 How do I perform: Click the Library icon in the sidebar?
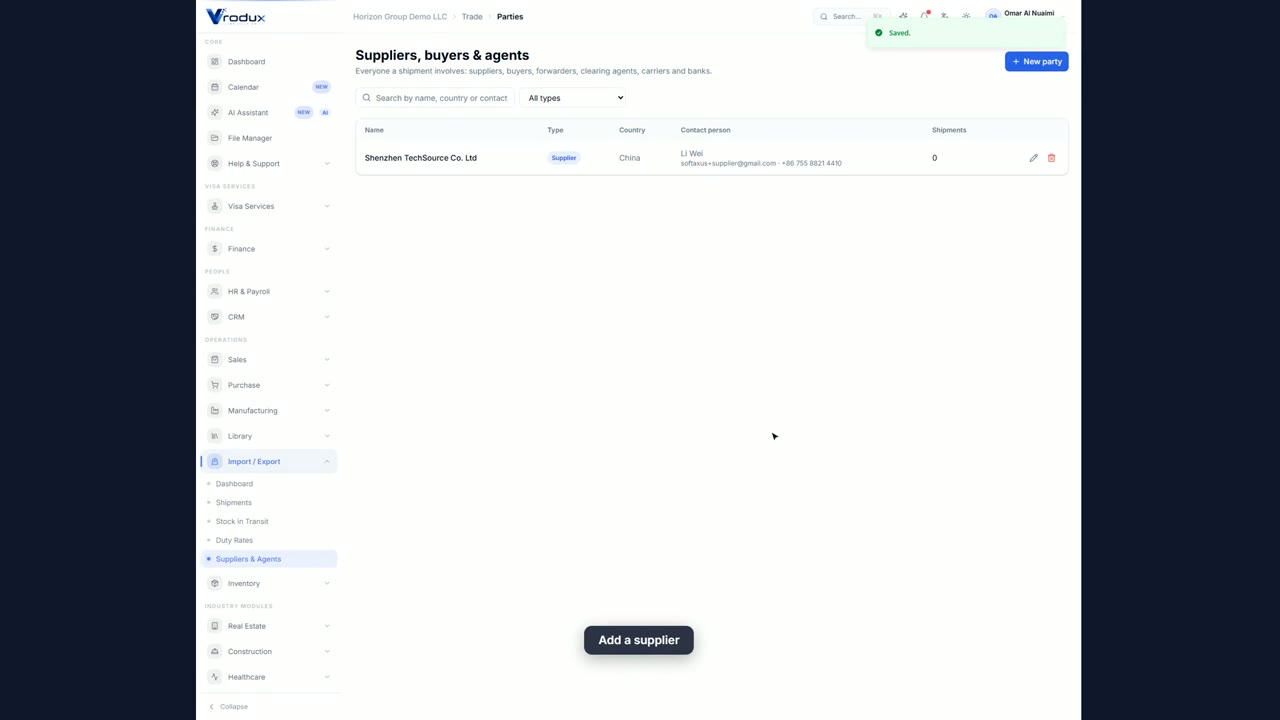(x=215, y=436)
